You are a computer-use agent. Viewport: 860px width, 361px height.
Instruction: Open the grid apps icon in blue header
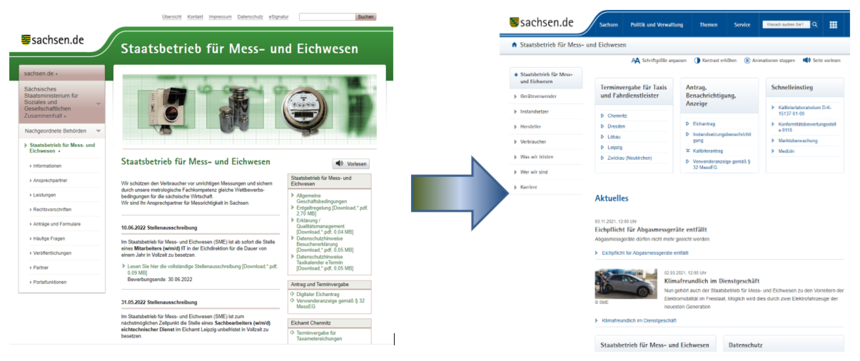coord(833,25)
